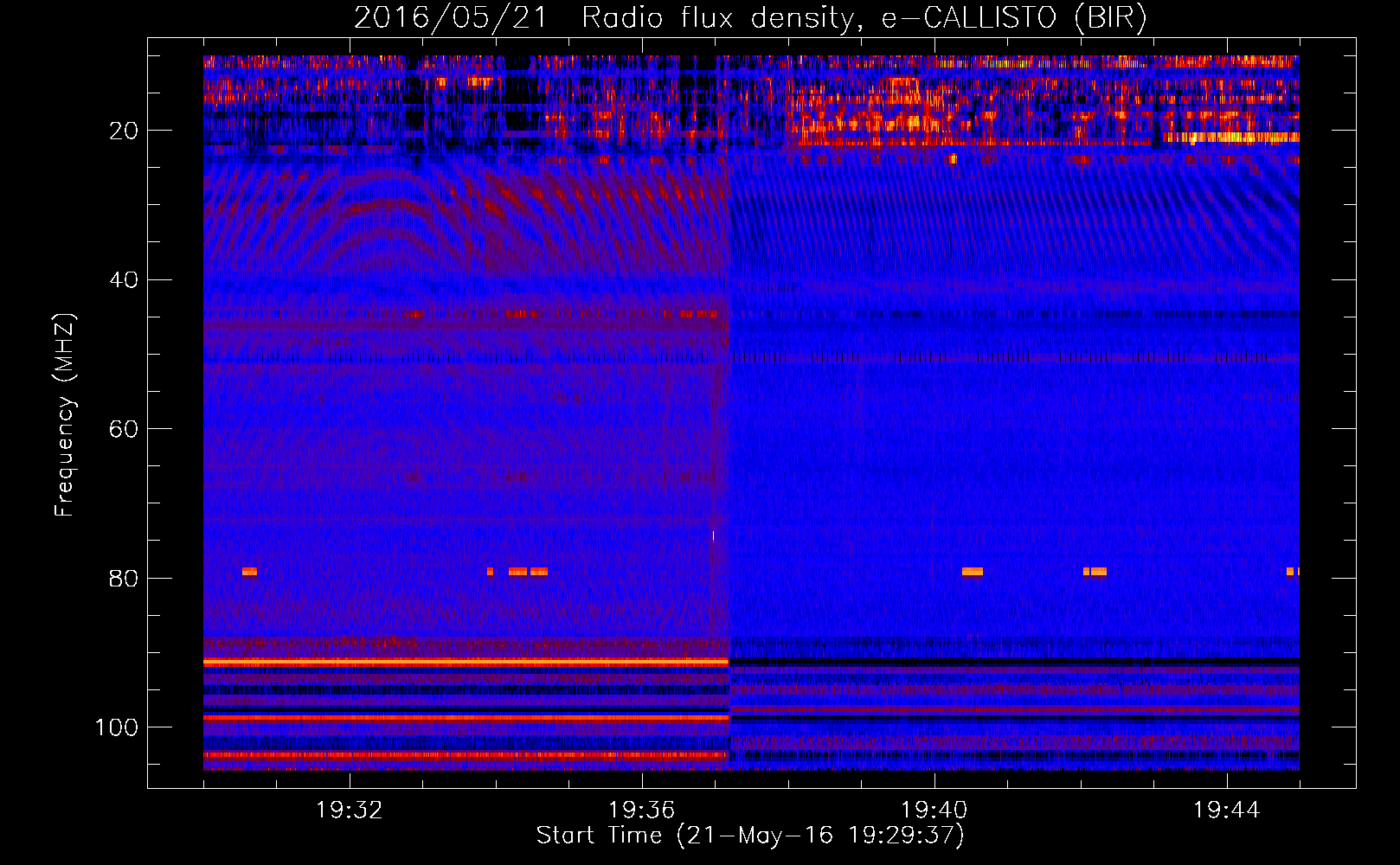Select the 'Frequency (MHZ)' axis label
1400x865 pixels.
(x=65, y=415)
